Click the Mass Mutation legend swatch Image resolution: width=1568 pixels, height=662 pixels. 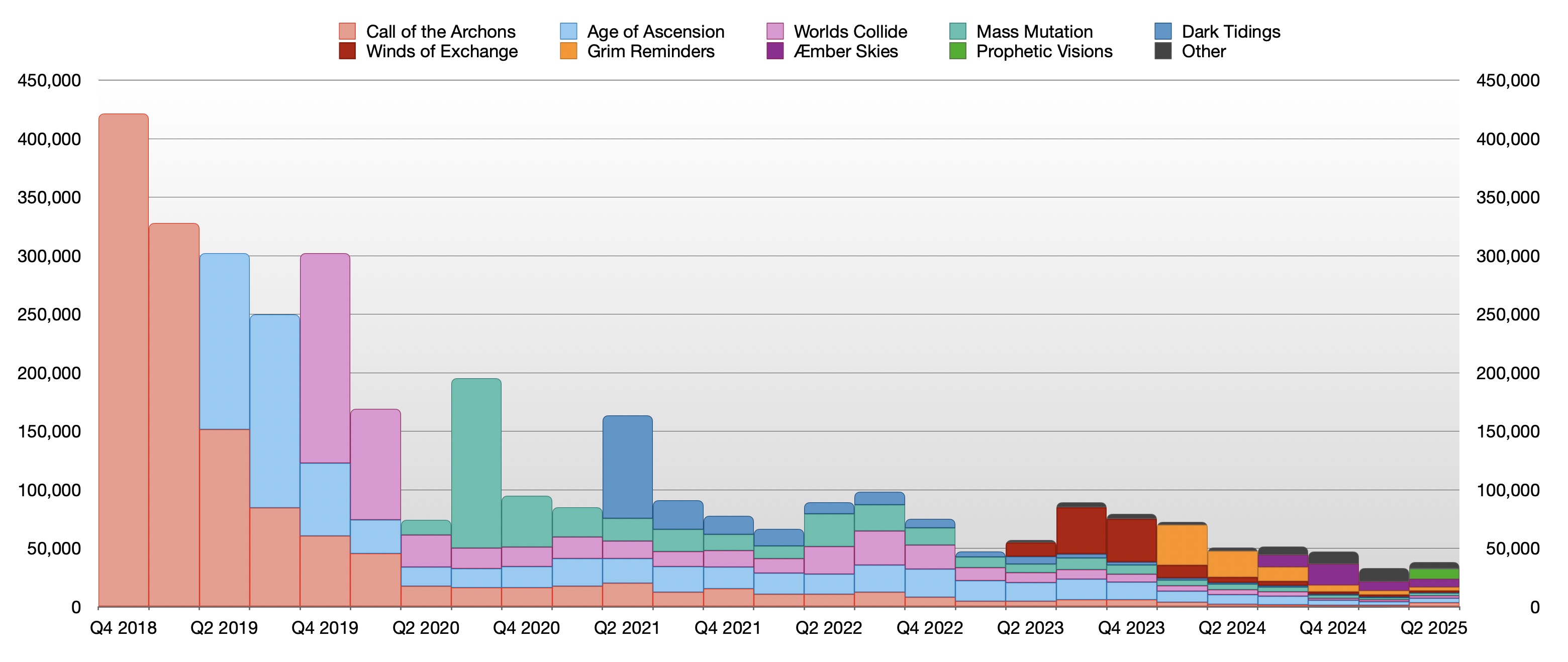(x=957, y=31)
